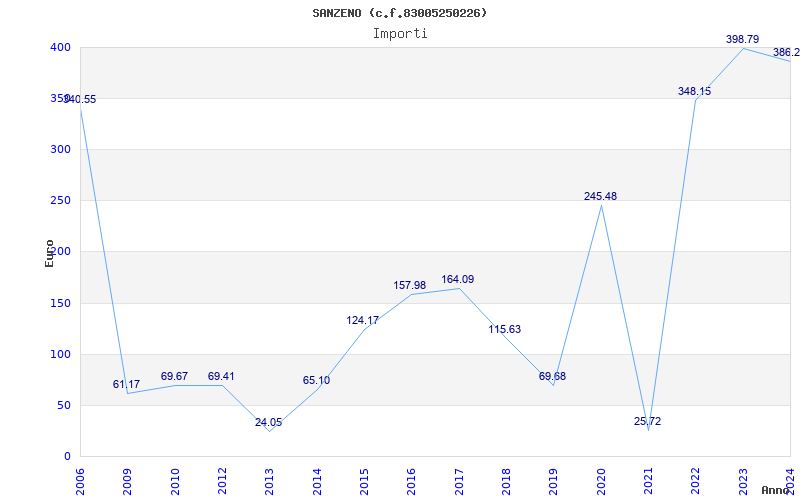Click the data label 124.17
Image resolution: width=800 pixels, height=500 pixels.
pyautogui.click(x=363, y=321)
